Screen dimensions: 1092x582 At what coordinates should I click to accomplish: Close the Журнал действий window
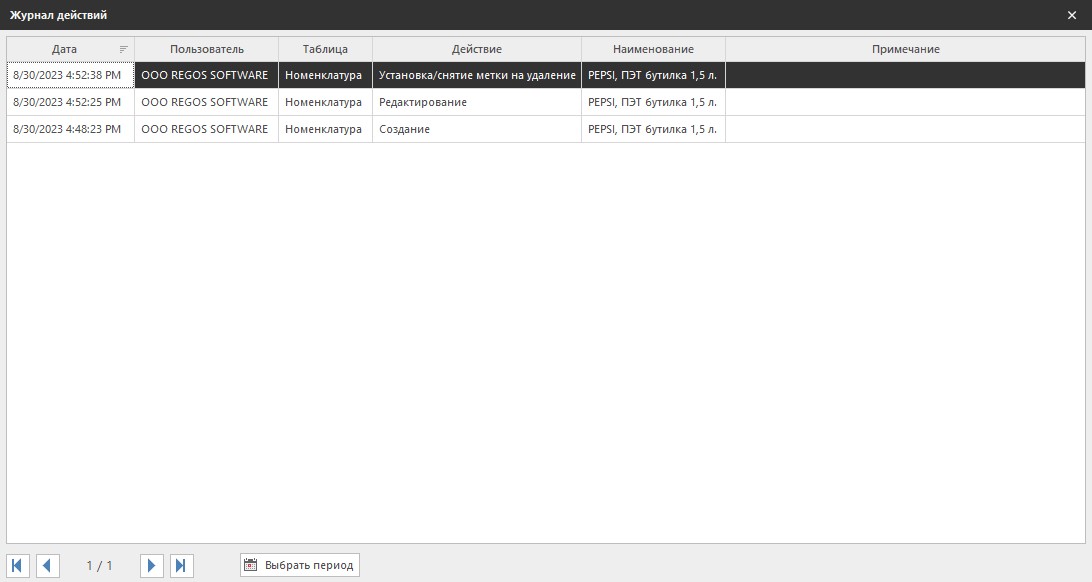(1072, 15)
